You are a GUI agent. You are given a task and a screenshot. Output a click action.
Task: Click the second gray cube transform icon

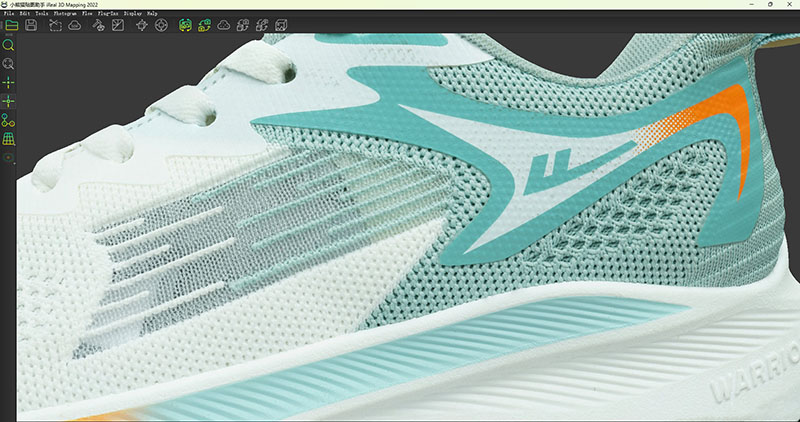coord(262,25)
